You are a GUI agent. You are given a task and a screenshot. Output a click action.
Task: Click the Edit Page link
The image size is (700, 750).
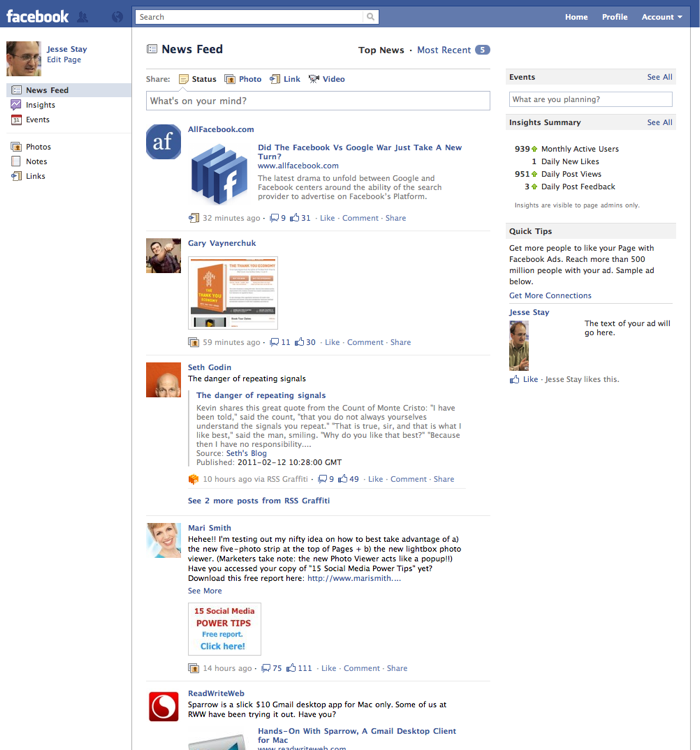point(64,60)
